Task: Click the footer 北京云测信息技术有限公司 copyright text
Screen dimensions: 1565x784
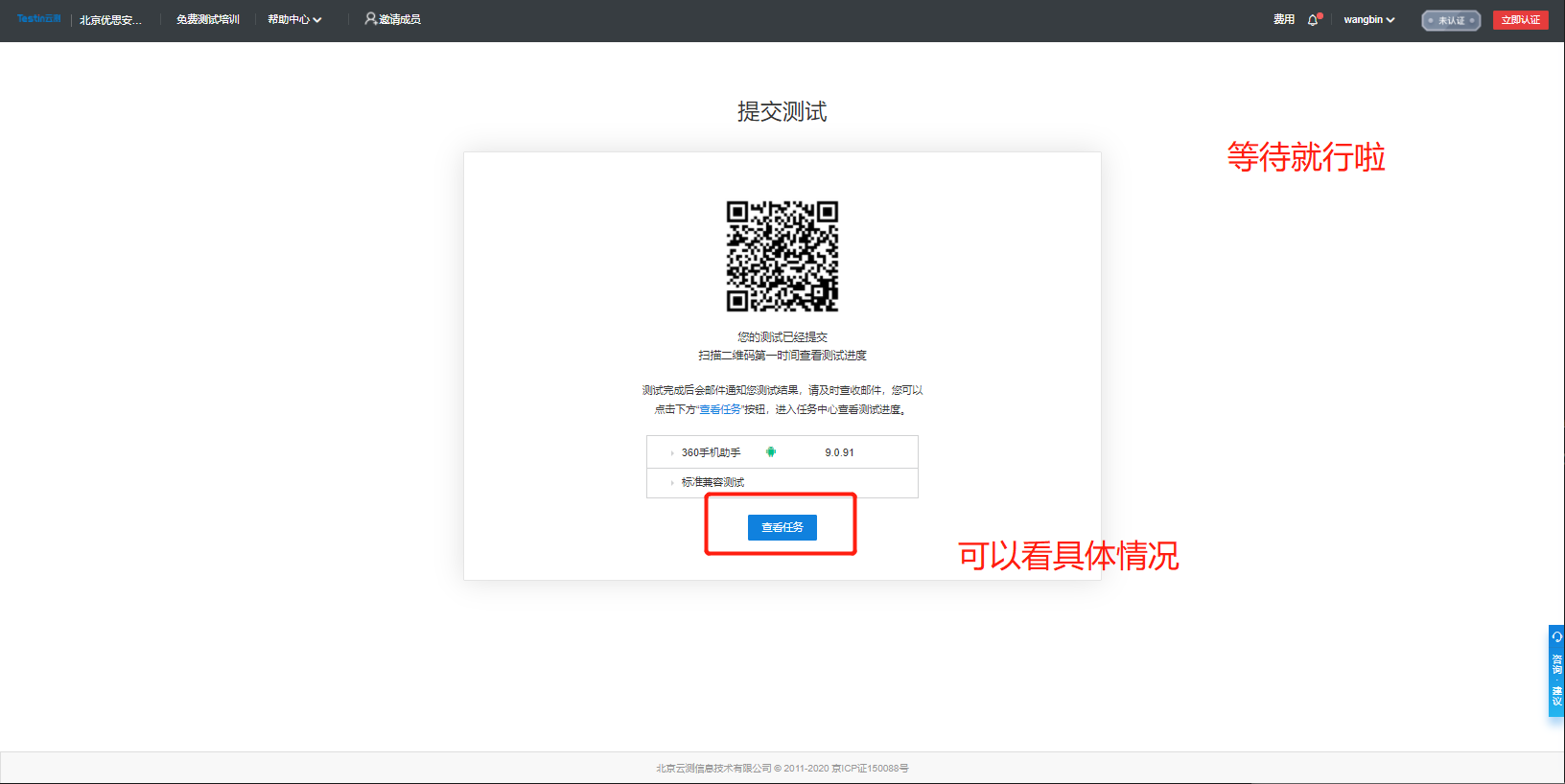Action: pos(782,769)
